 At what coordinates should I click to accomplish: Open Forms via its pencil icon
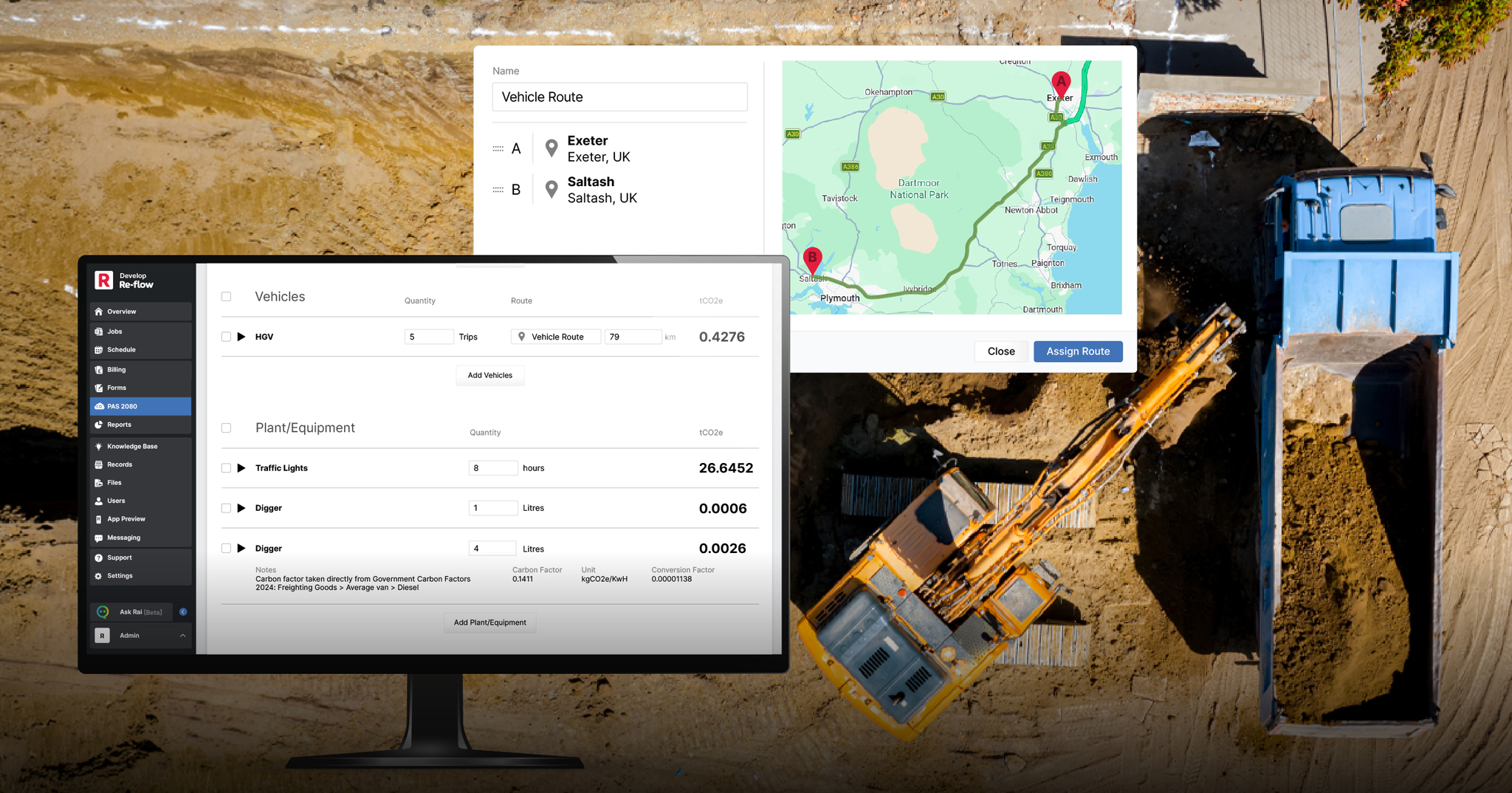(99, 388)
